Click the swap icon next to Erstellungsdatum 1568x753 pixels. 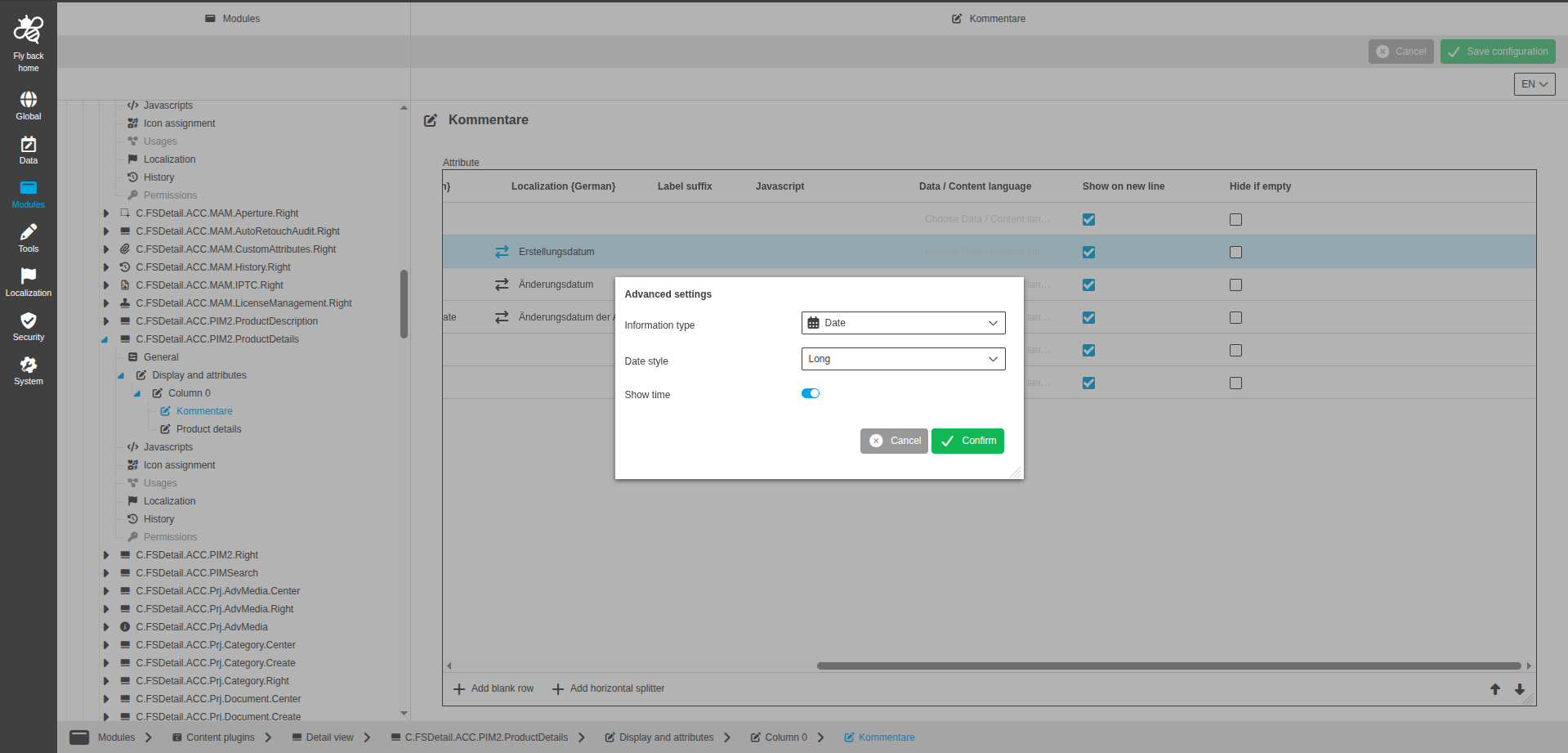(502, 252)
